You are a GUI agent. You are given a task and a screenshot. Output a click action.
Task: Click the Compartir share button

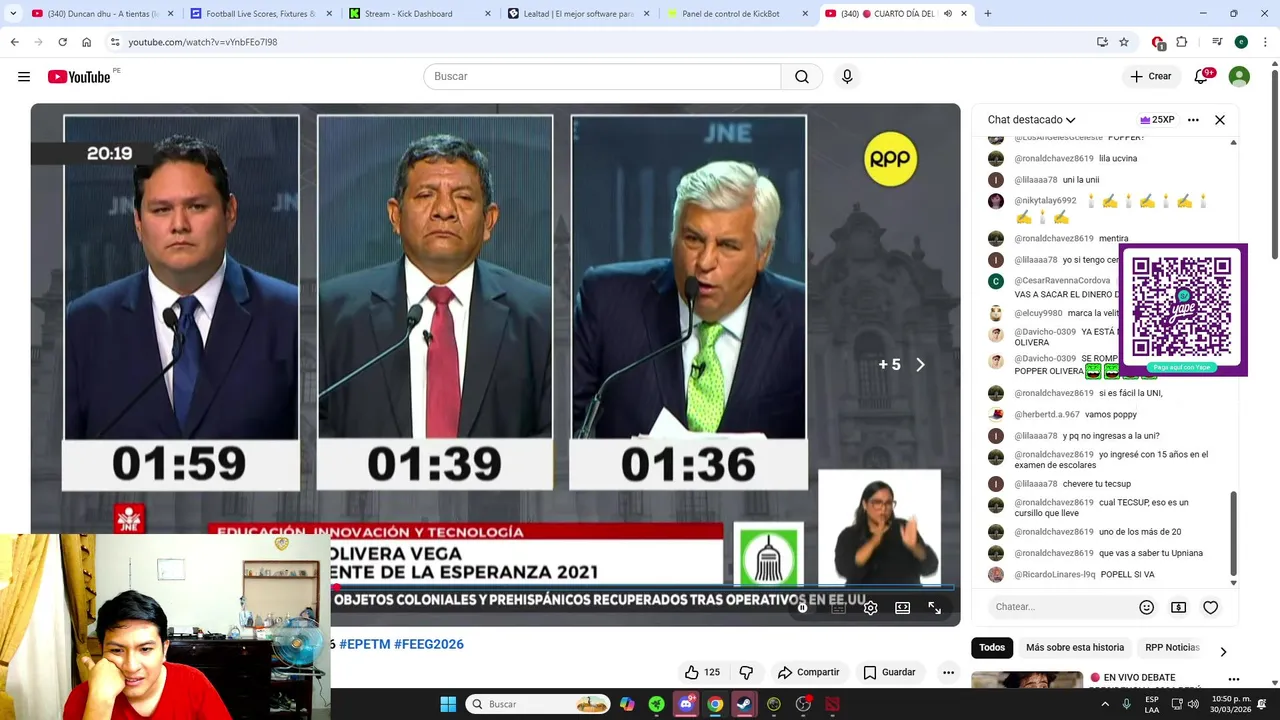tap(808, 672)
